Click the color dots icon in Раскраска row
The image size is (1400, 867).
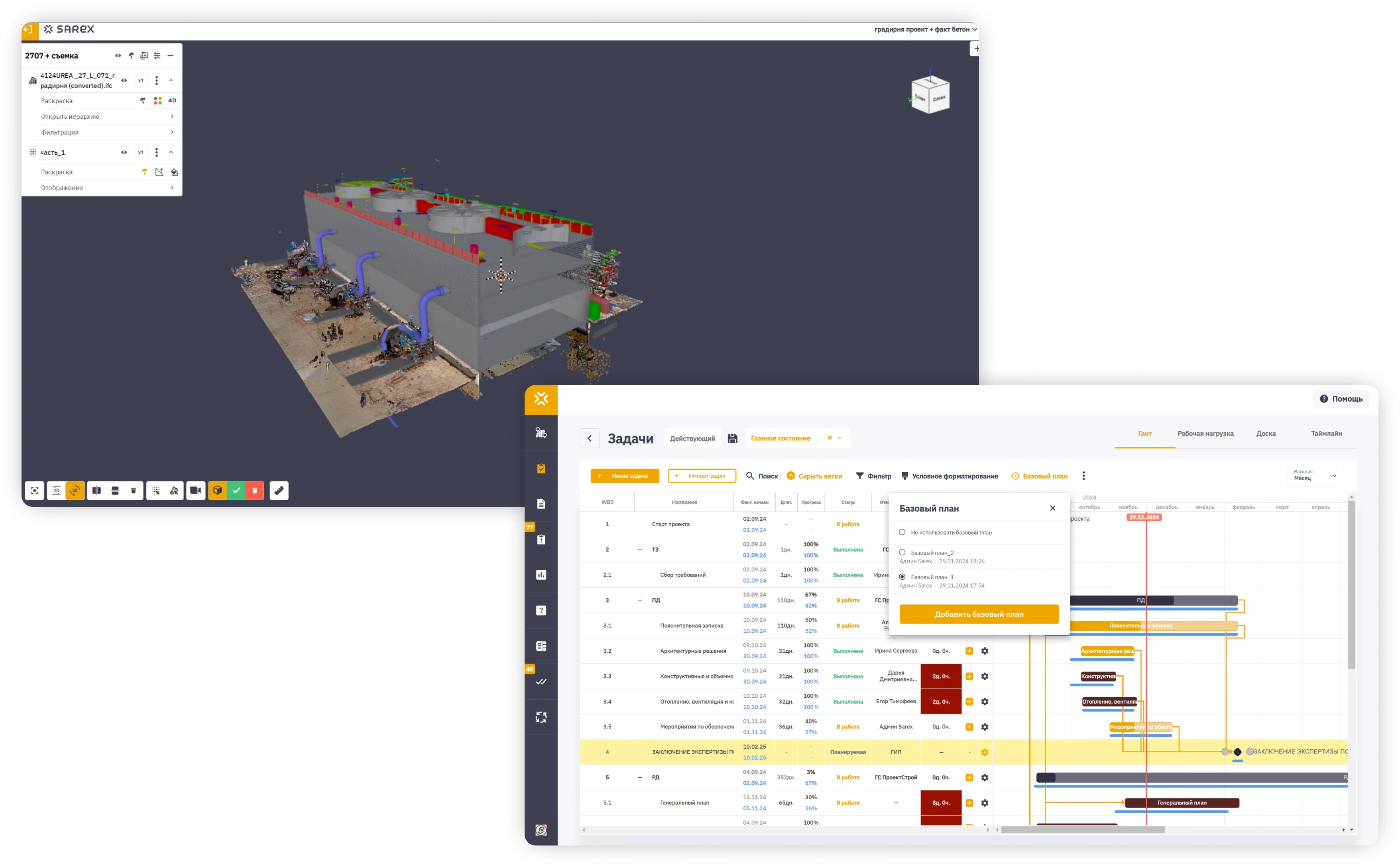tap(158, 101)
